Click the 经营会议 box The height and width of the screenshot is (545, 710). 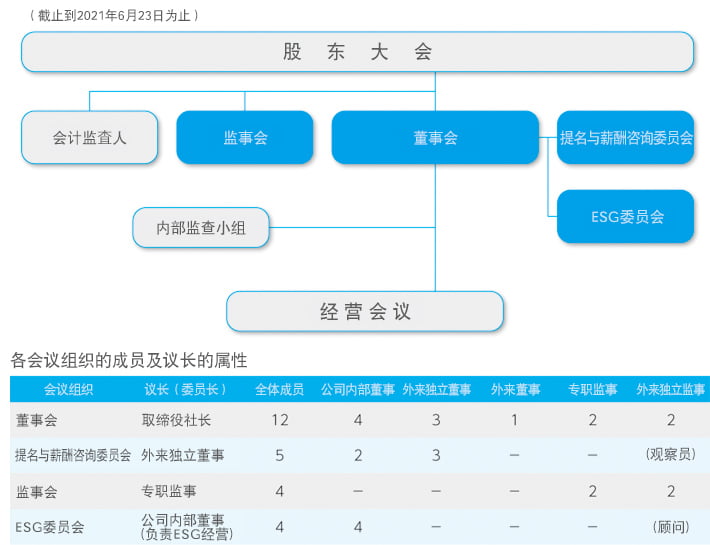coord(365,311)
